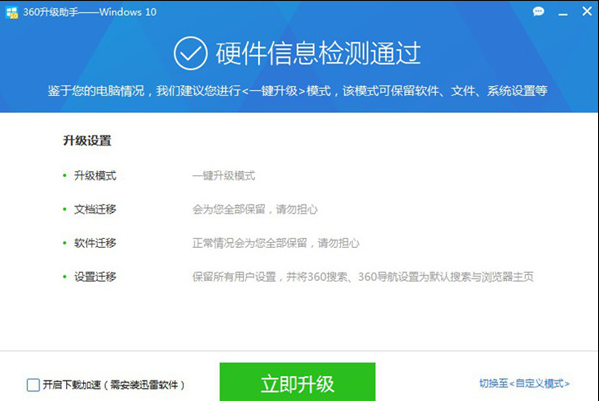Enable download acceleration checkbox
Image resolution: width=599 pixels, height=401 pixels.
pyautogui.click(x=33, y=385)
